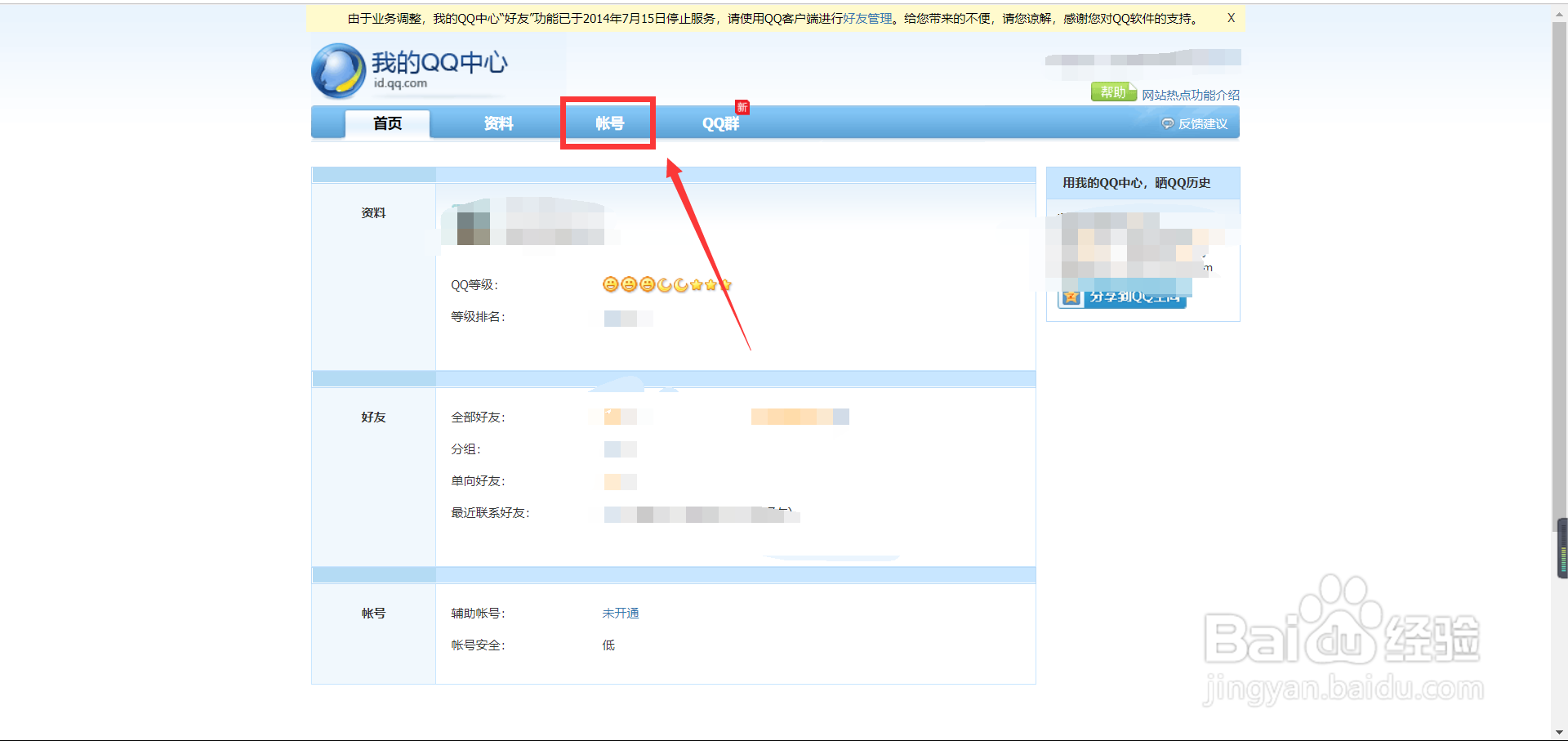
Task: Click the red 新 badge on QQ群
Action: 742,107
